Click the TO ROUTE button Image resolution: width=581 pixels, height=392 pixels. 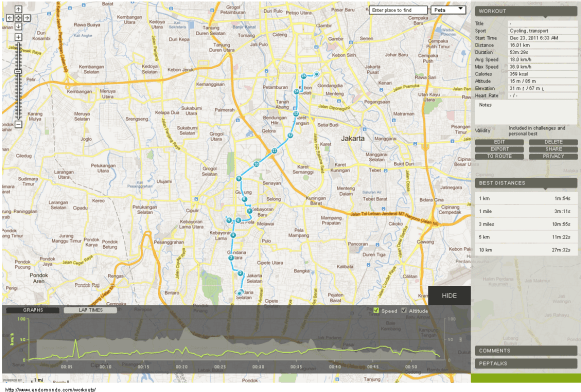(x=499, y=156)
